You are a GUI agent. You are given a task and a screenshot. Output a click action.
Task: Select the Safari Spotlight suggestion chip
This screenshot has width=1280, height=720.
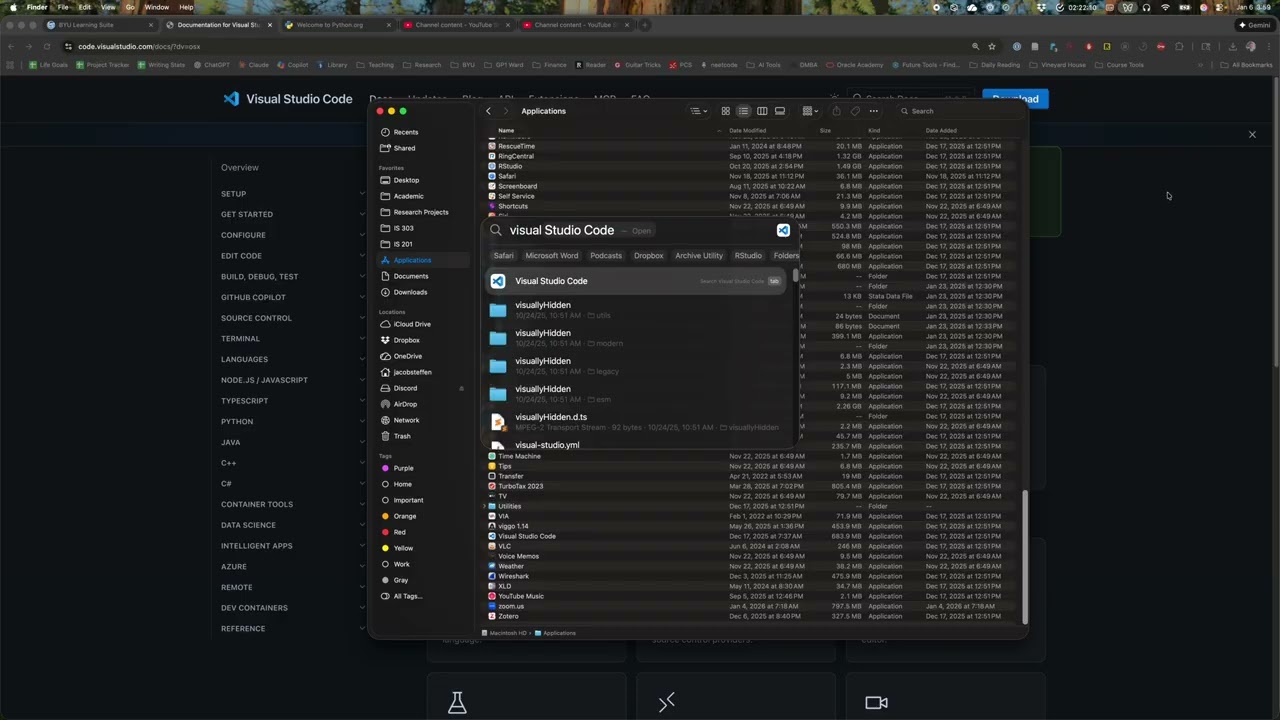tap(503, 256)
